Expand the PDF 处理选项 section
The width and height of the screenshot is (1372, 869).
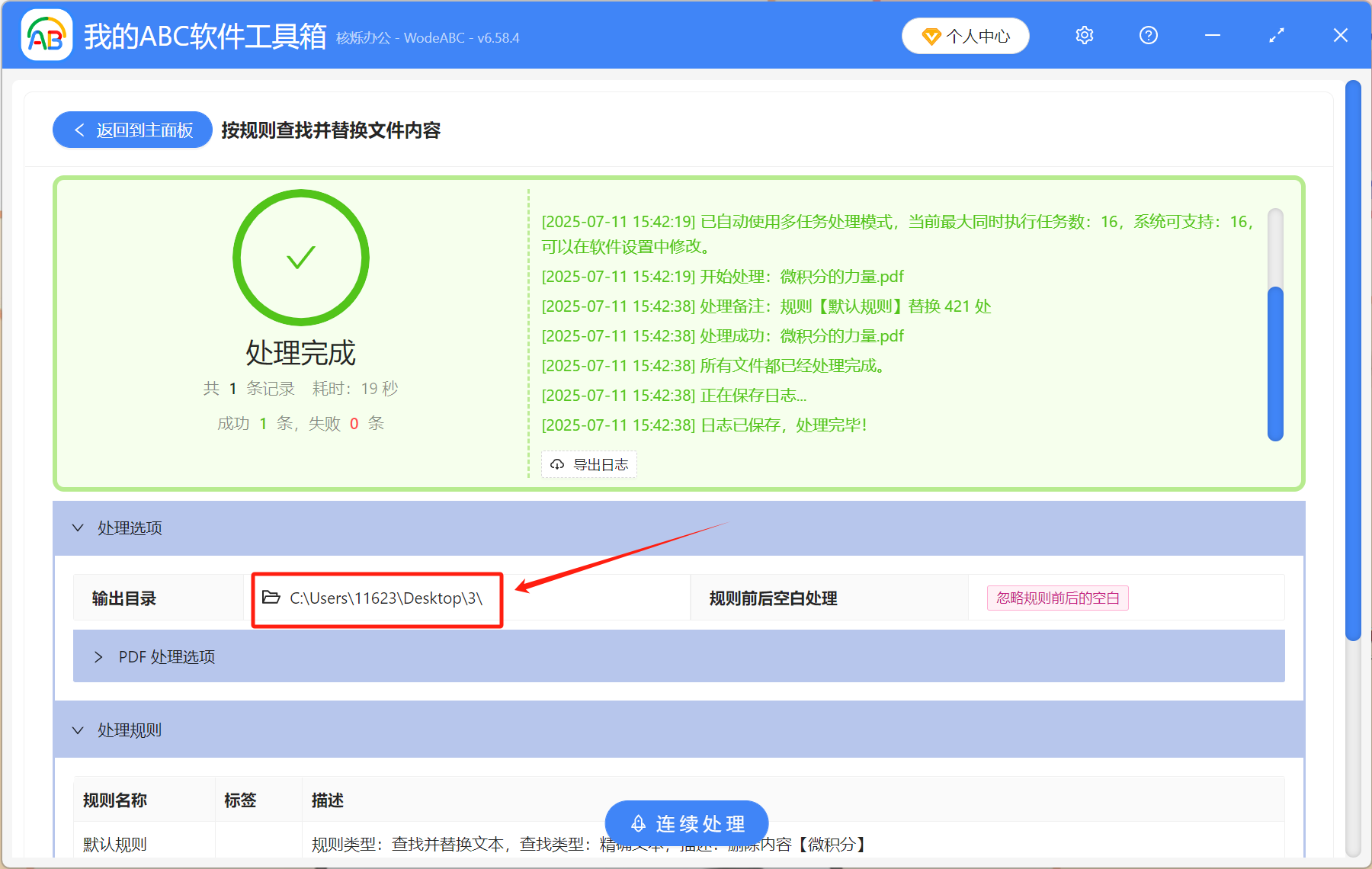pyautogui.click(x=98, y=656)
